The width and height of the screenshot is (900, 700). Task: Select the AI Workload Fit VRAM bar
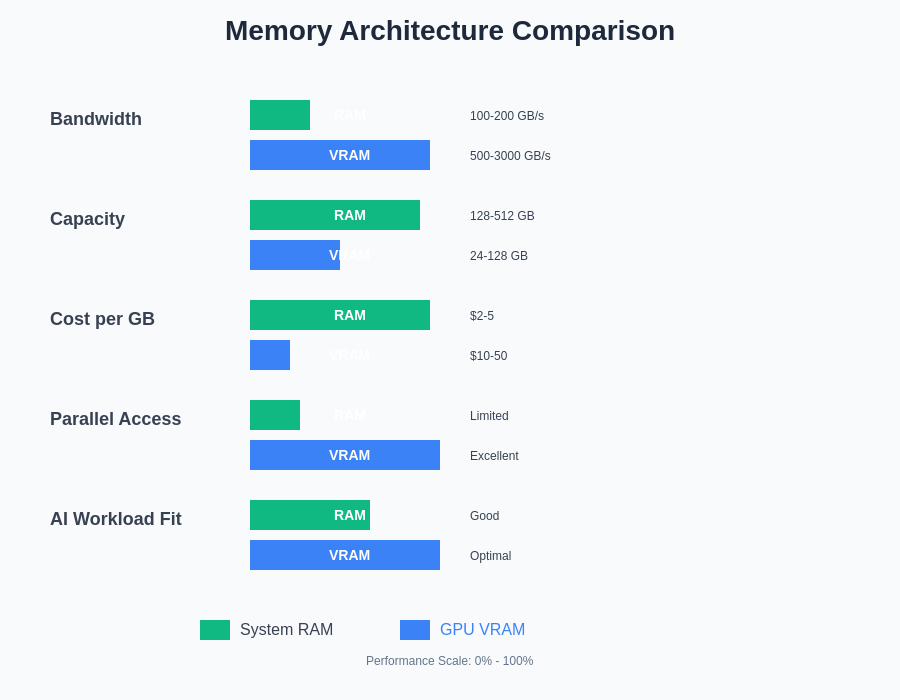click(x=345, y=555)
